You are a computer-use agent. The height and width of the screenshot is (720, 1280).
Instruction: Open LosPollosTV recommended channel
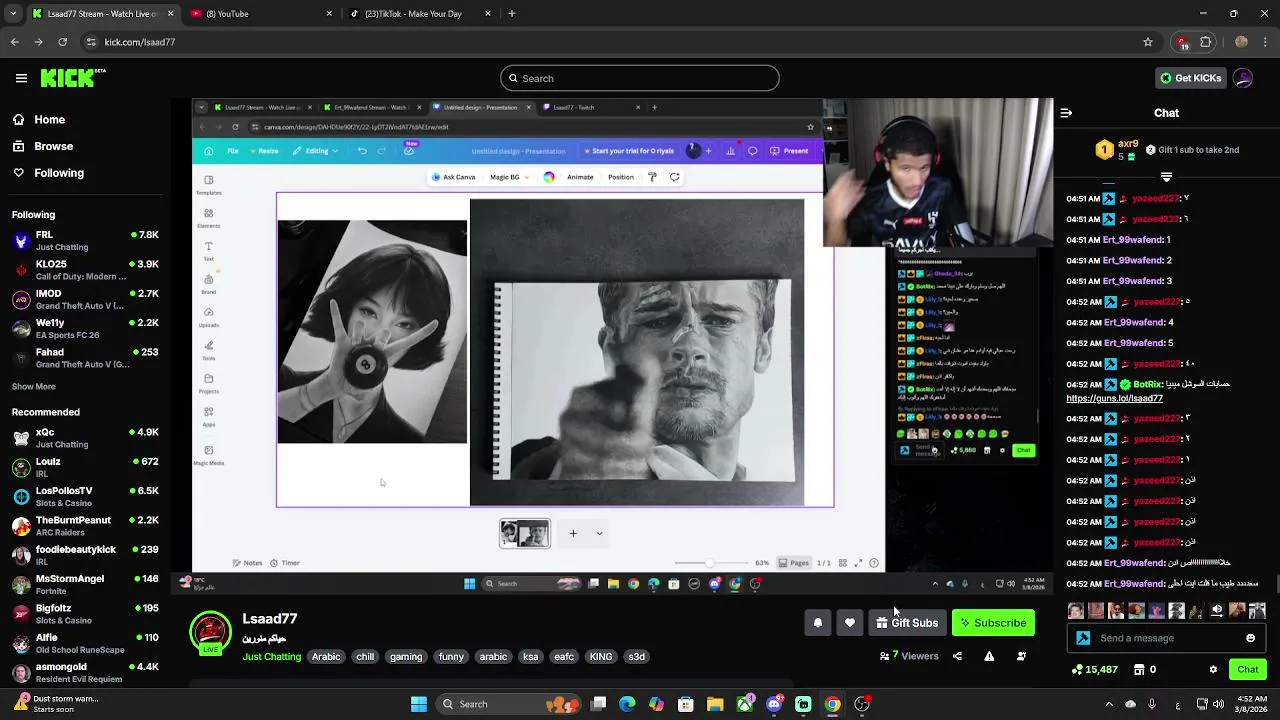pos(85,497)
